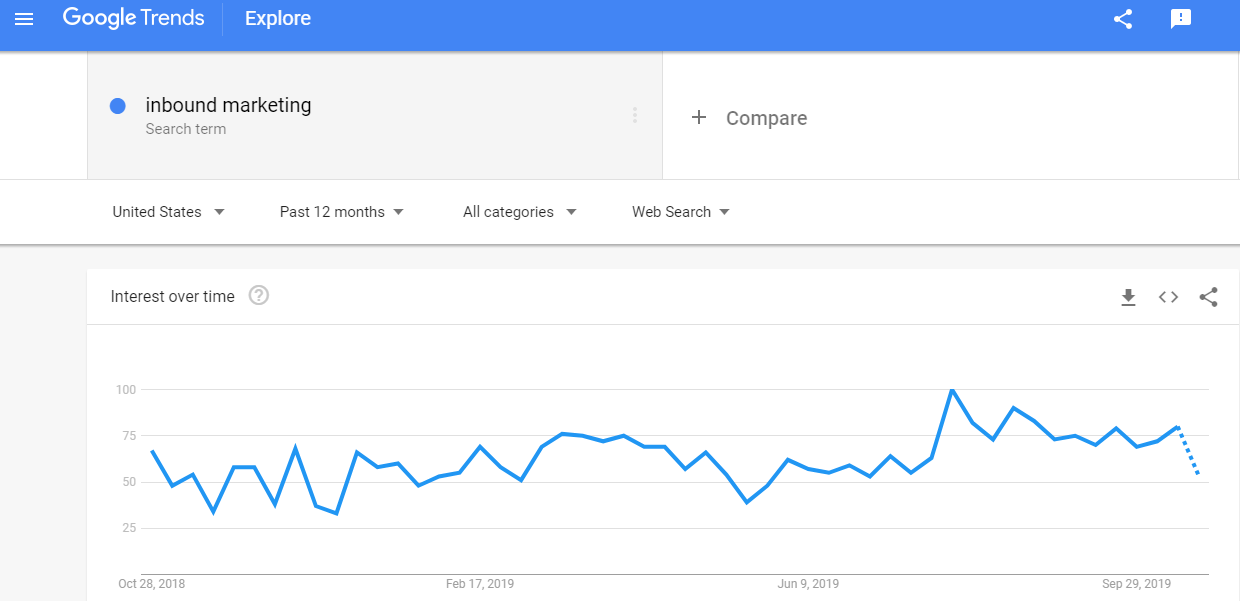Expand the United States region dropdown
Viewport: 1240px width, 601px height.
(x=168, y=212)
